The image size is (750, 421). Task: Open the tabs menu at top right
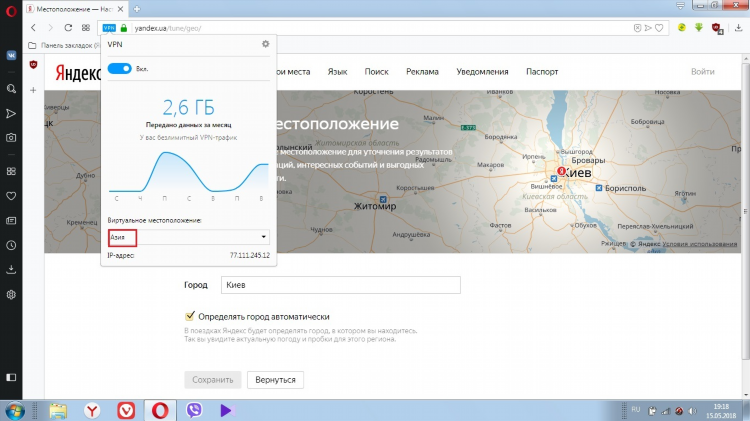tap(680, 6)
